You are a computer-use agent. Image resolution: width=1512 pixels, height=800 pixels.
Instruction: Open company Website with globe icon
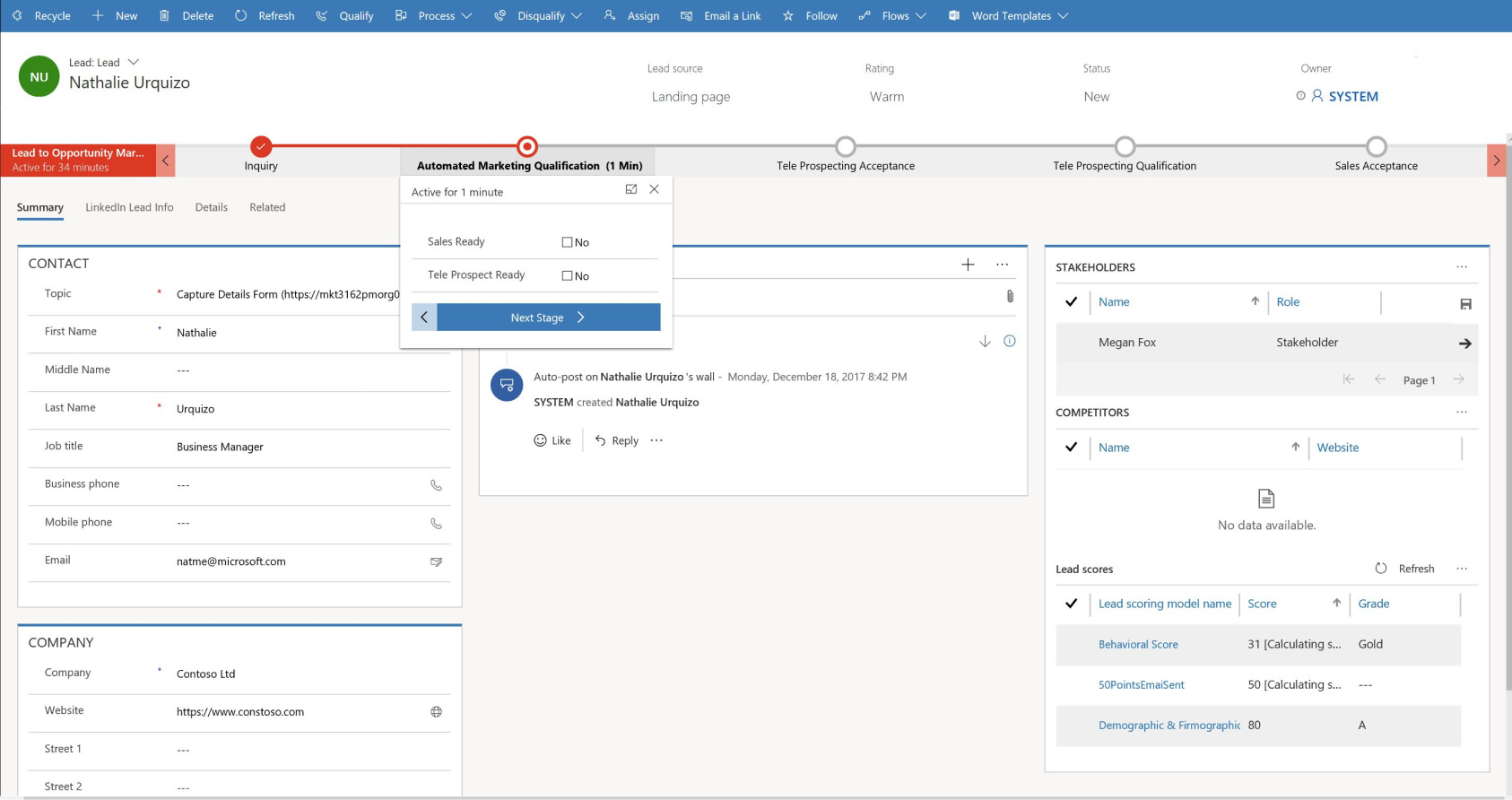(x=436, y=712)
